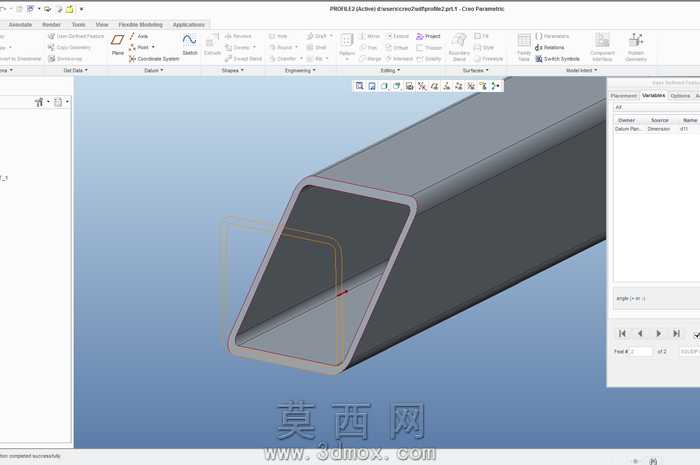
Task: Switch to the Variables tab
Action: tap(654, 95)
